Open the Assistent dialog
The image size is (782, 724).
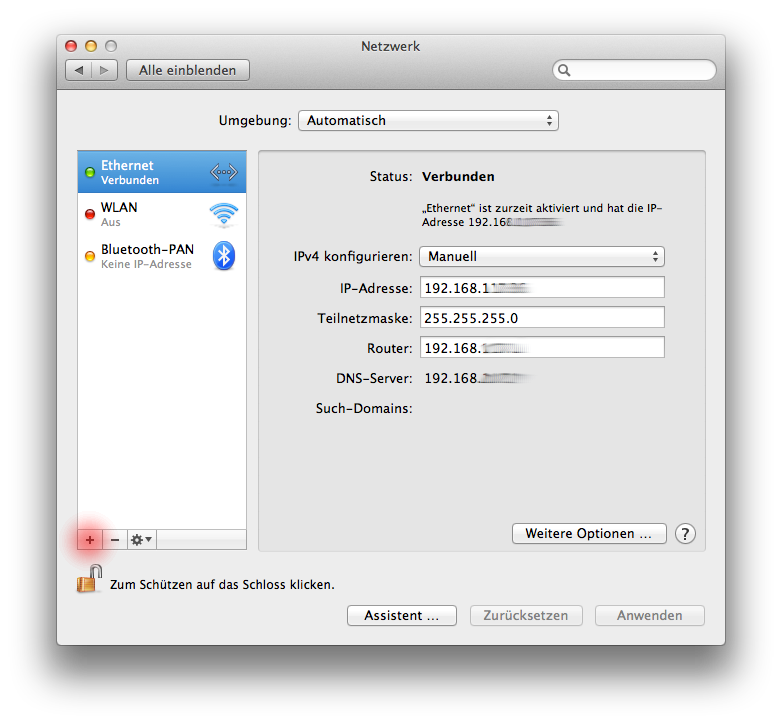click(401, 615)
